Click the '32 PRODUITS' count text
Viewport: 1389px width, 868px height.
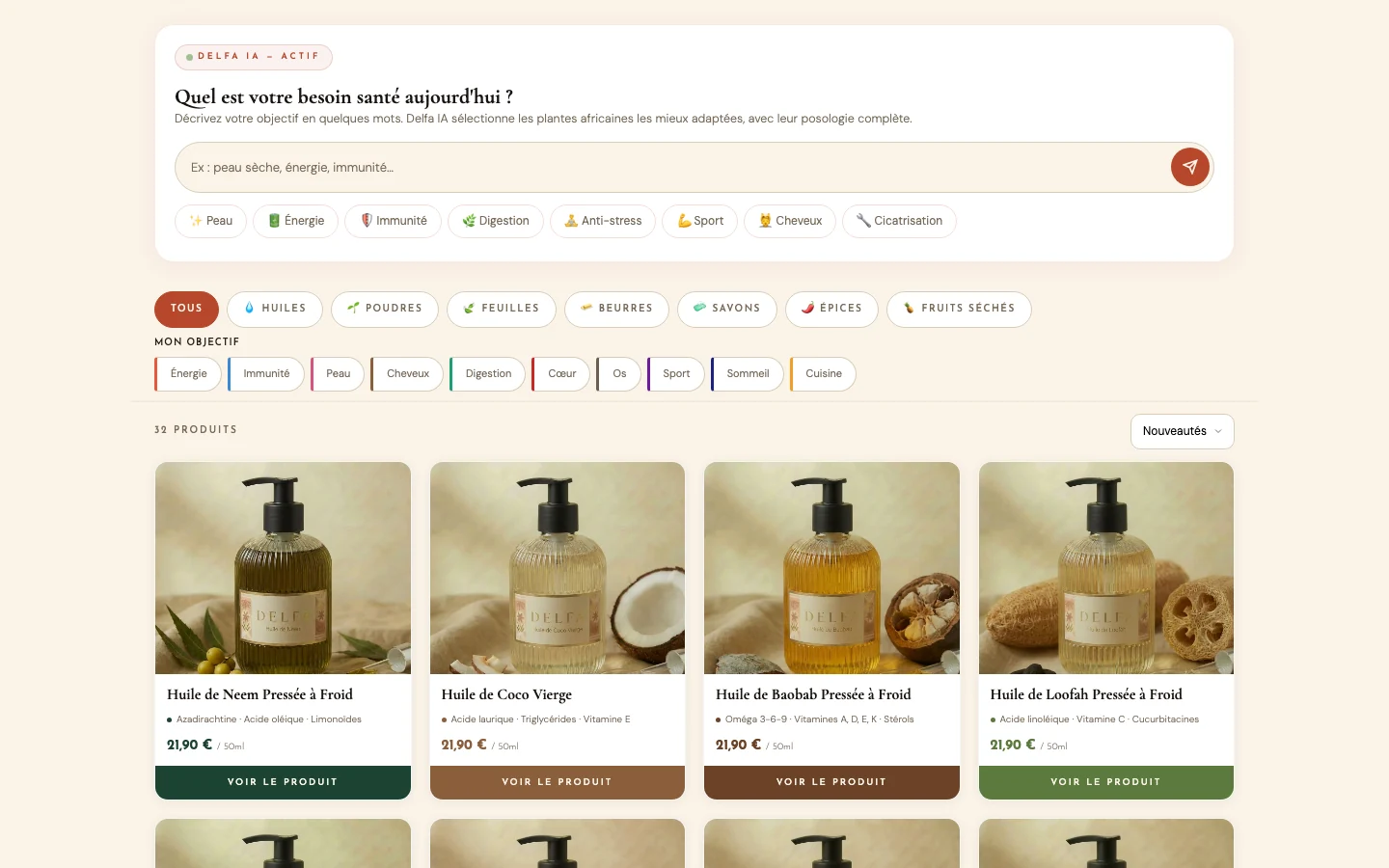pyautogui.click(x=196, y=430)
